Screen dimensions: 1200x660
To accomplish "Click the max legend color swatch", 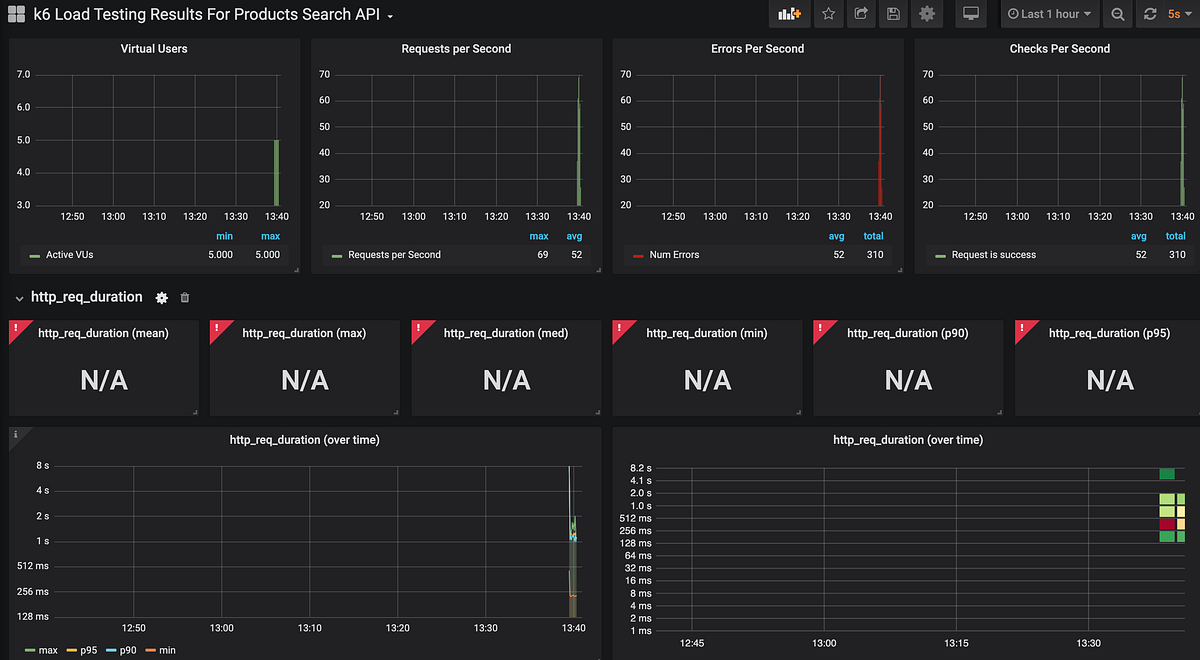I will [x=30, y=650].
